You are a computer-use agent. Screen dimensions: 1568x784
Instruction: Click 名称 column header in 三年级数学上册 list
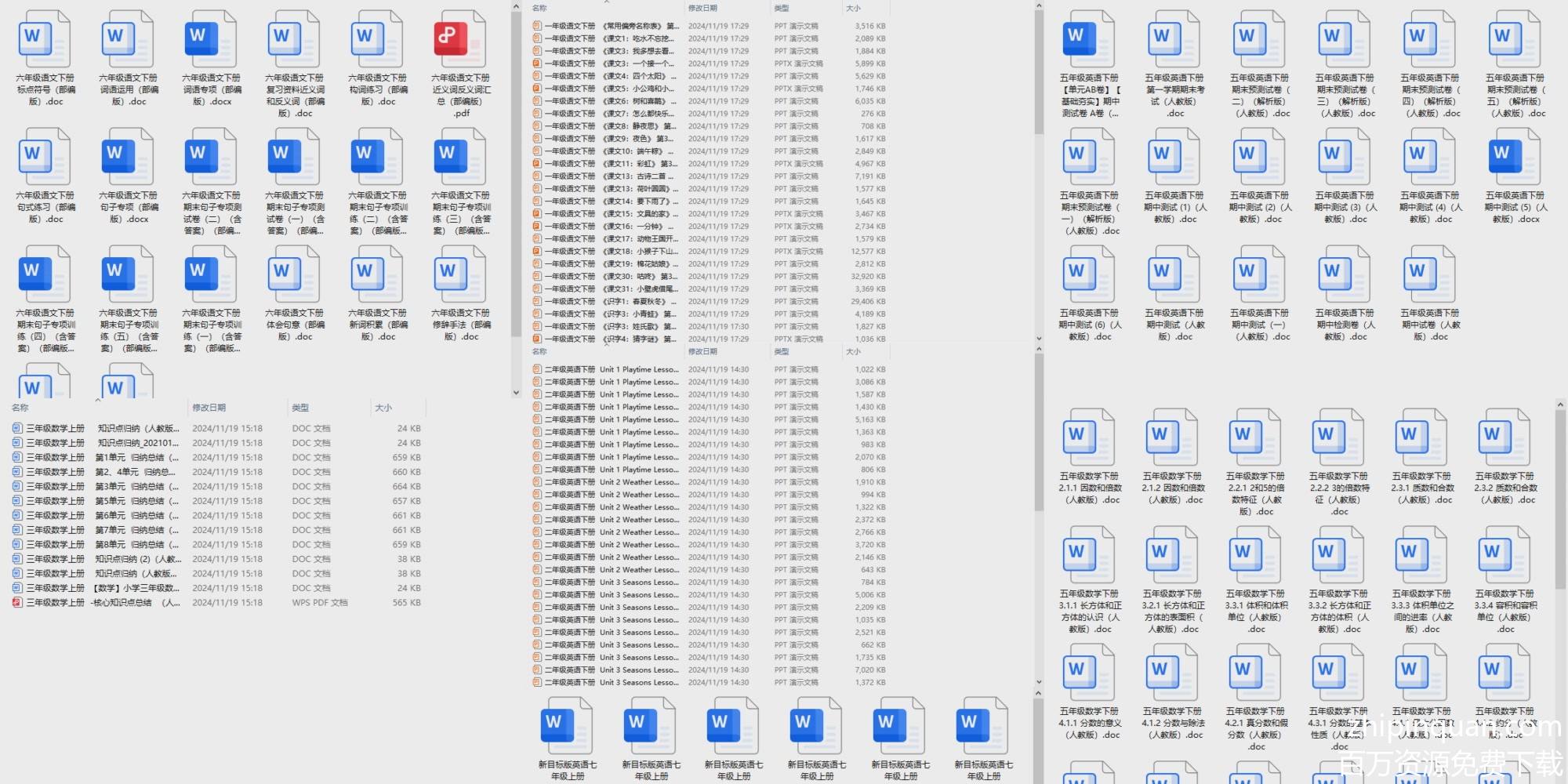(x=20, y=408)
